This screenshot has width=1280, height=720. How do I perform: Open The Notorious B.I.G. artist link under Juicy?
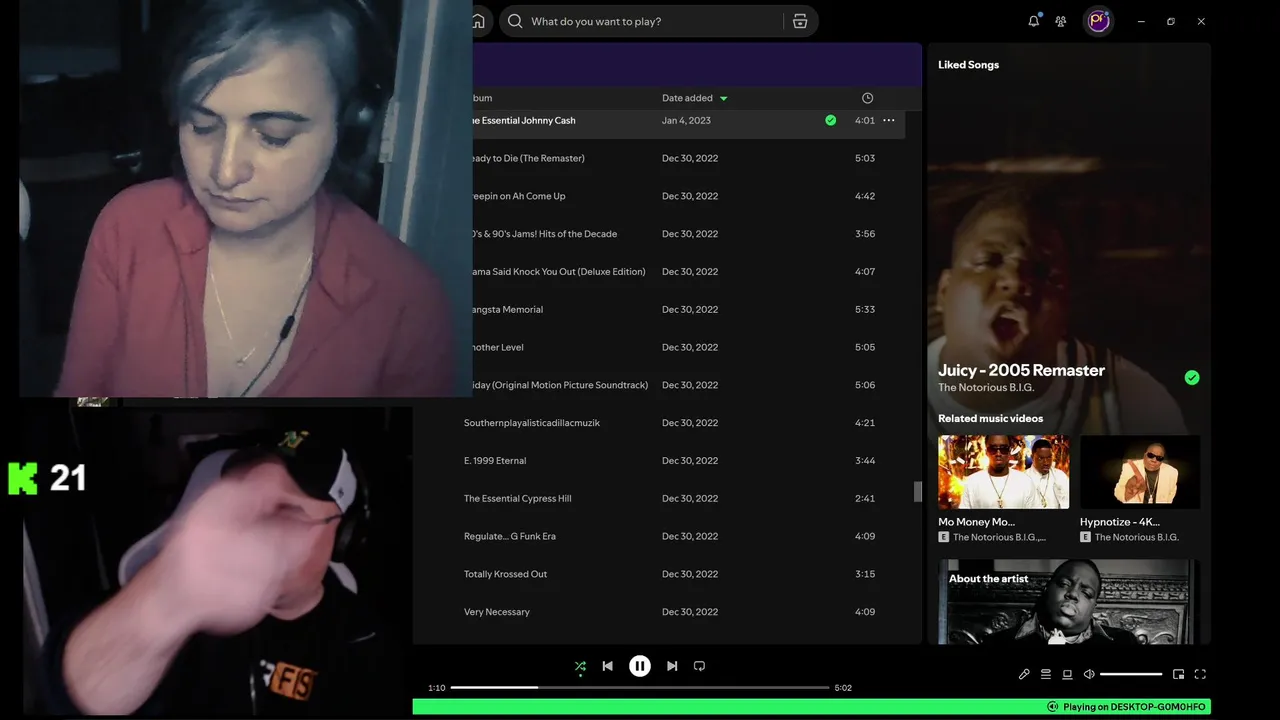986,387
